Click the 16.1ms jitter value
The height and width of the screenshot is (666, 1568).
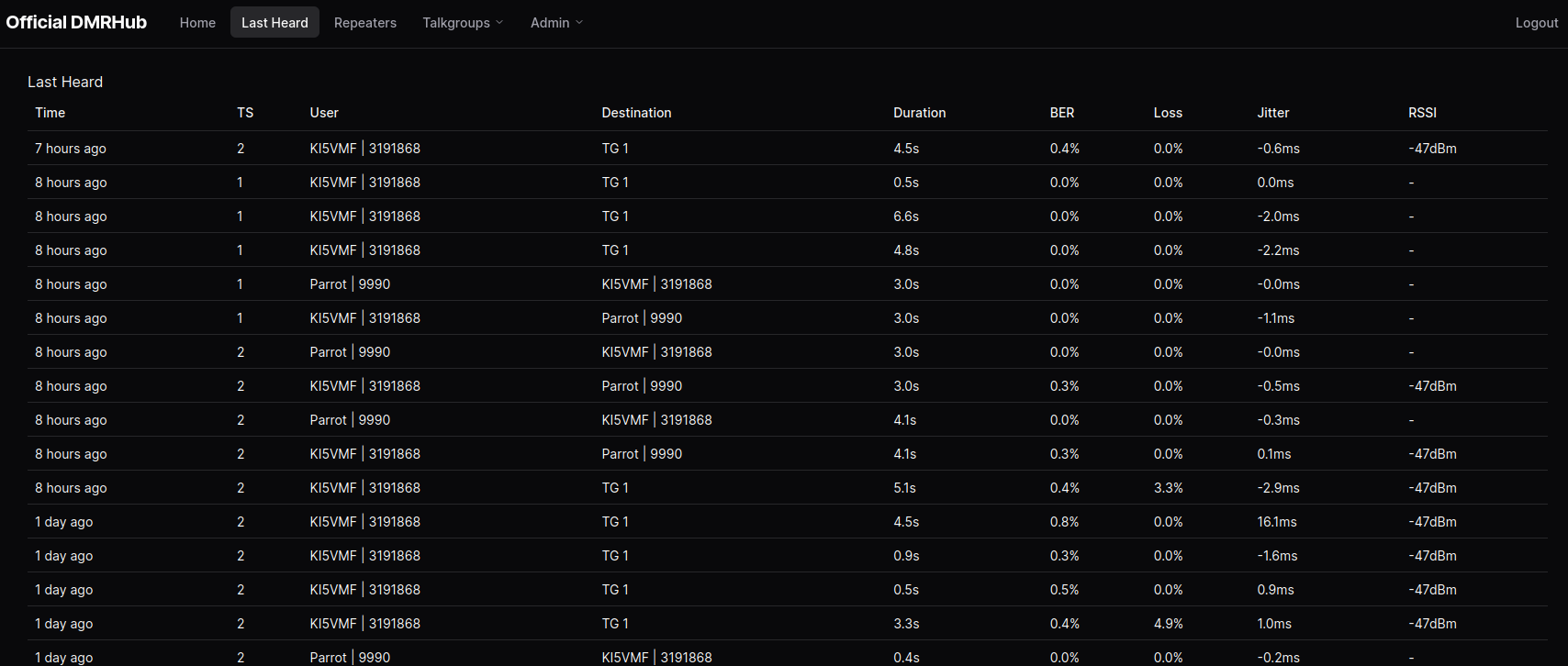[1277, 522]
